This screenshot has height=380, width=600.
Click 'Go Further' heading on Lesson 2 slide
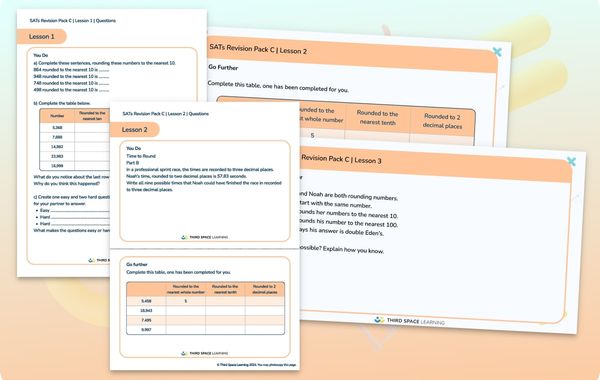(x=223, y=67)
